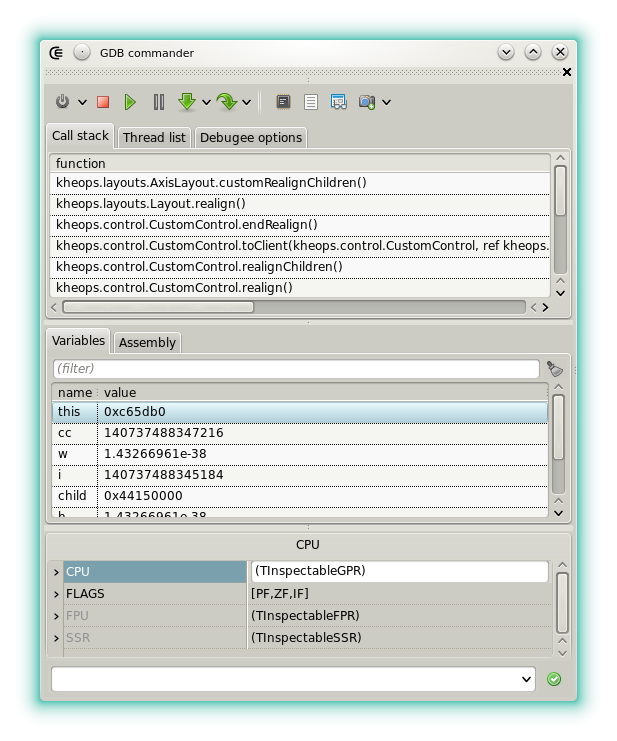The width and height of the screenshot is (617, 741).
Task: Click the variables filter input field
Action: point(295,369)
